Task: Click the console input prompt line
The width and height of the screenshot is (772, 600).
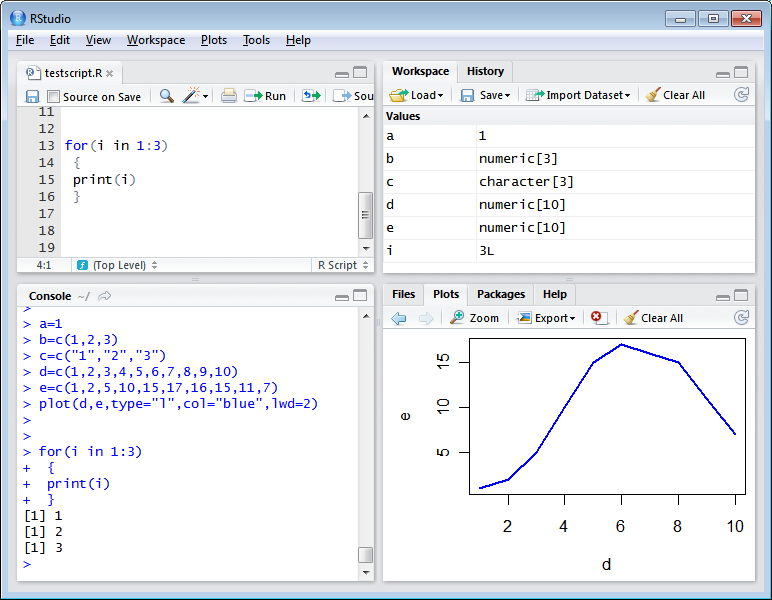Action: [x=187, y=565]
